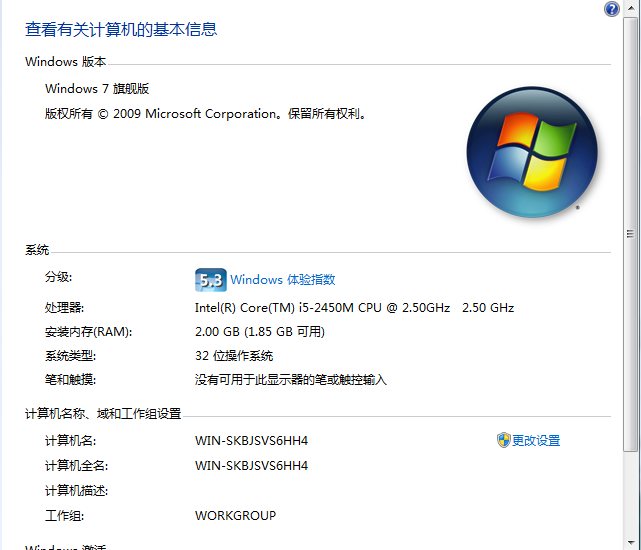Click the 2009 Microsoft Corporation copyright line

pos(205,114)
